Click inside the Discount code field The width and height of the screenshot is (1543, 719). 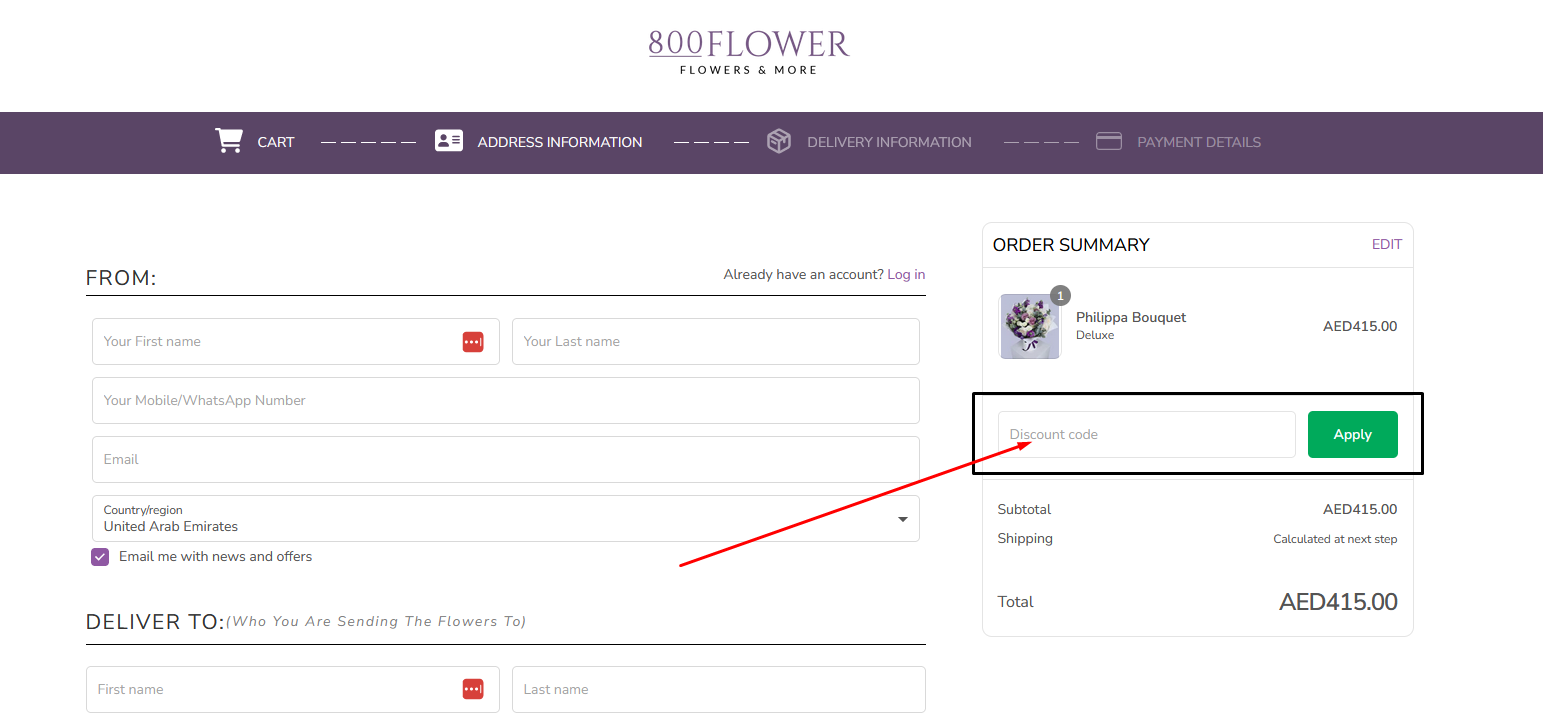pos(1146,434)
